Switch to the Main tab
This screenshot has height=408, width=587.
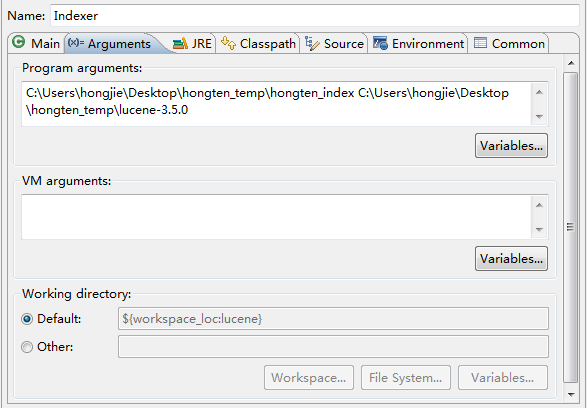tap(36, 43)
